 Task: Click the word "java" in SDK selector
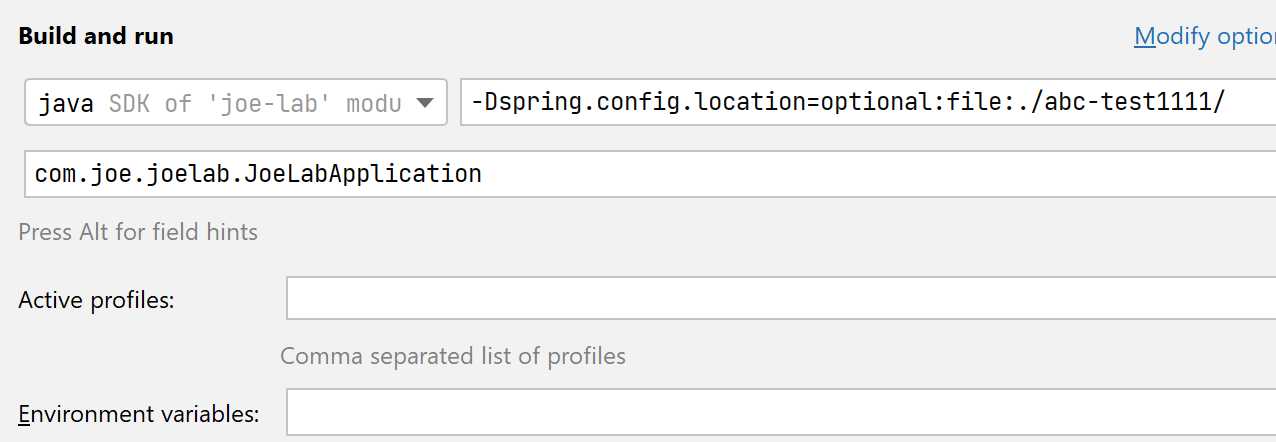pyautogui.click(x=66, y=103)
